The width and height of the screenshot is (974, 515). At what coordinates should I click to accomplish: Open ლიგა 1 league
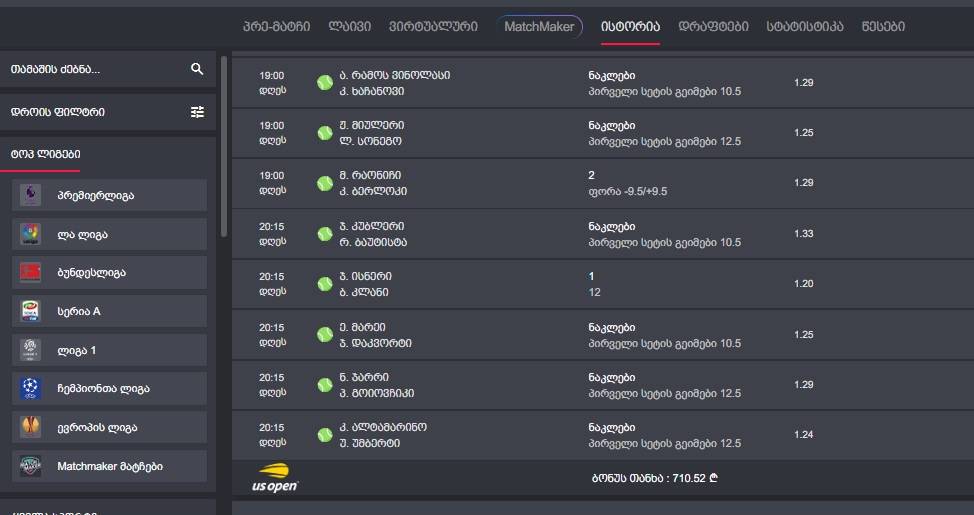[x=109, y=350]
